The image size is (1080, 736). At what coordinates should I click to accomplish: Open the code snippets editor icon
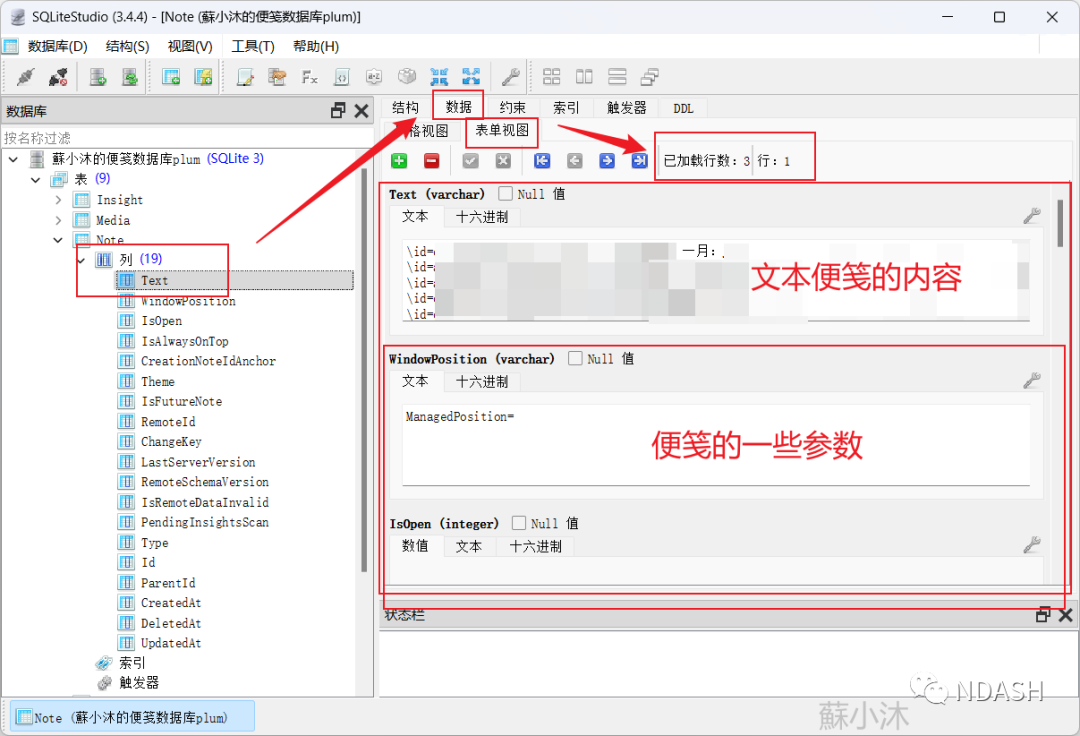(342, 76)
